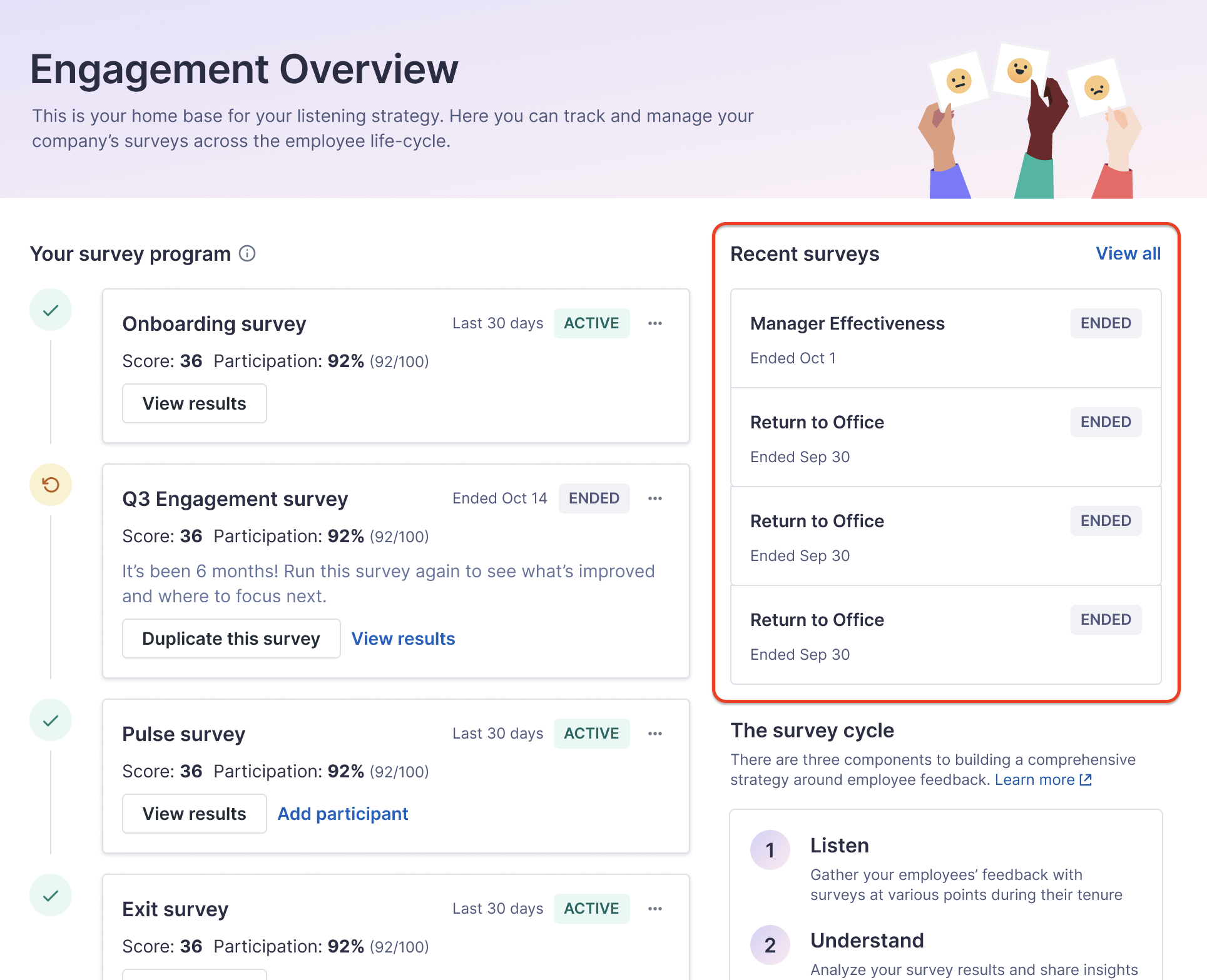This screenshot has width=1207, height=980.
Task: Open the Onboarding survey more options menu
Action: tap(654, 323)
